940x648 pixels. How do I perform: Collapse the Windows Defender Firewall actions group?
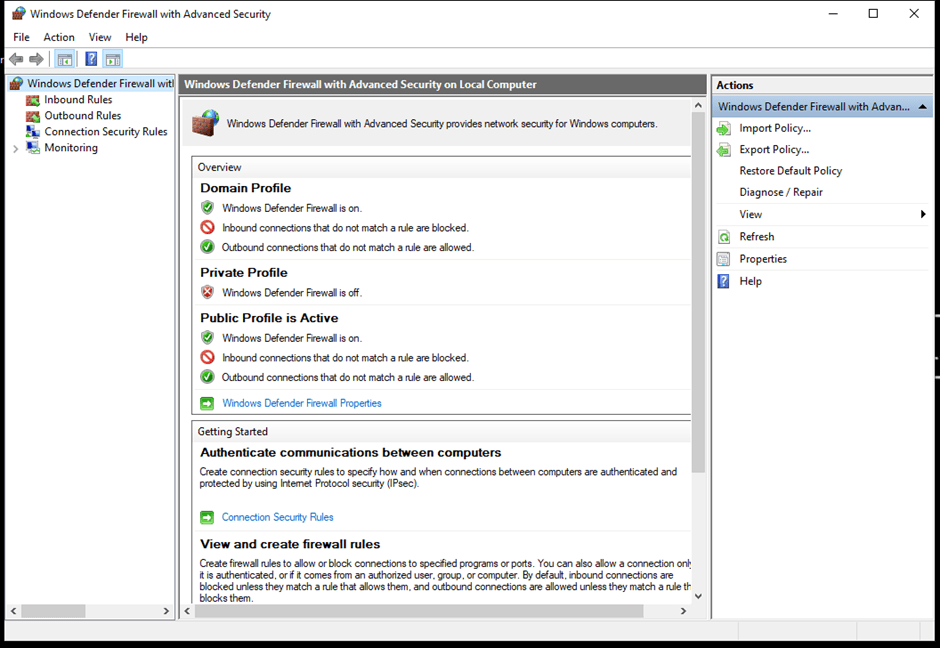point(922,106)
